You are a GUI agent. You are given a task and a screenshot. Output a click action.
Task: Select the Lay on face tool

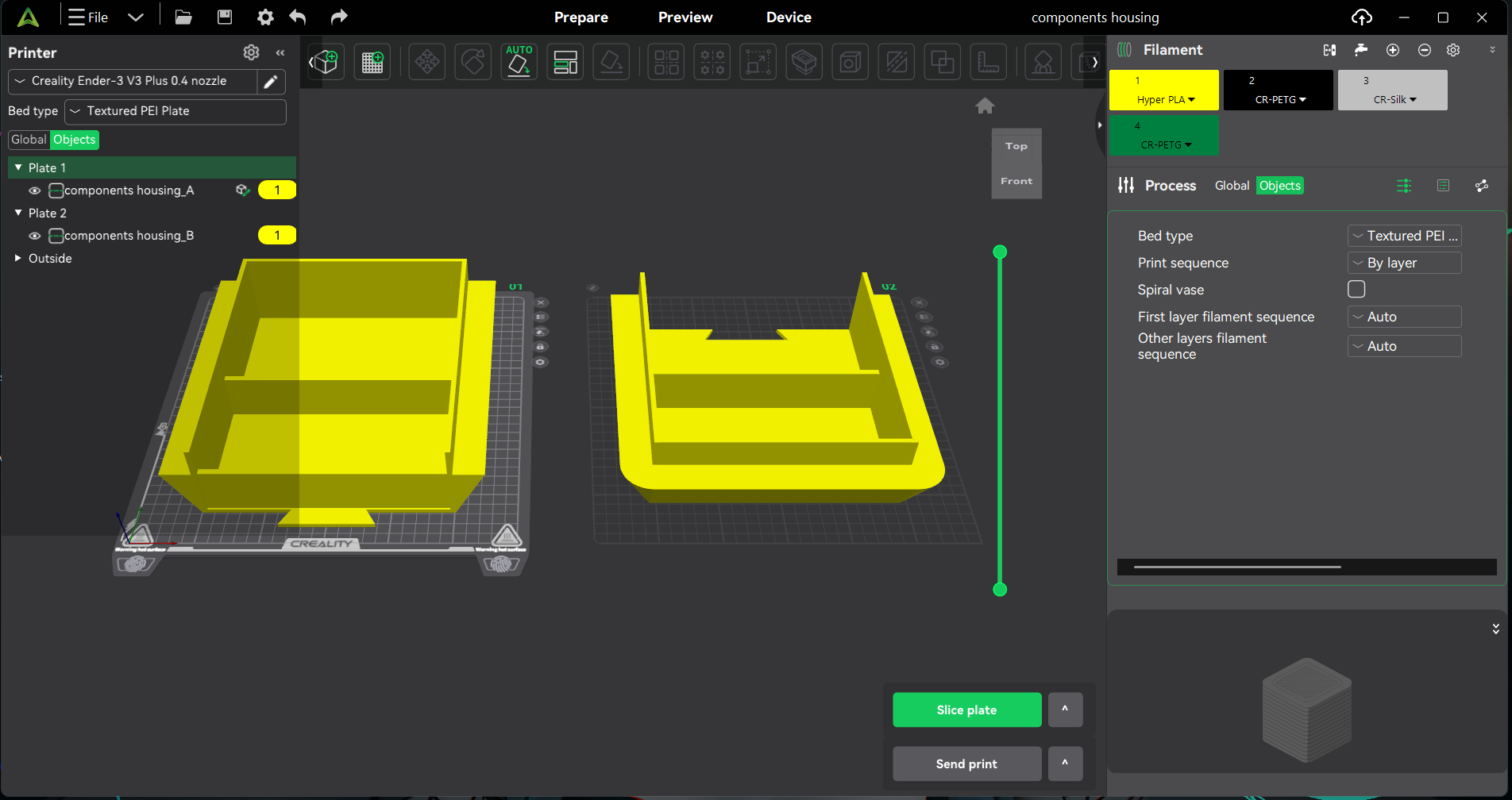611,62
